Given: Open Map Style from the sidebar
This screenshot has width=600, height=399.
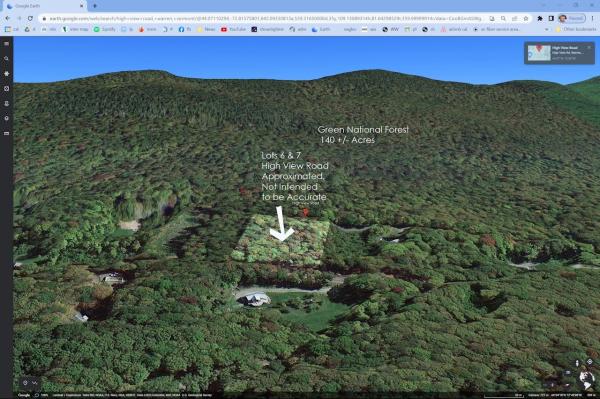Looking at the screenshot, I should pyautogui.click(x=7, y=118).
